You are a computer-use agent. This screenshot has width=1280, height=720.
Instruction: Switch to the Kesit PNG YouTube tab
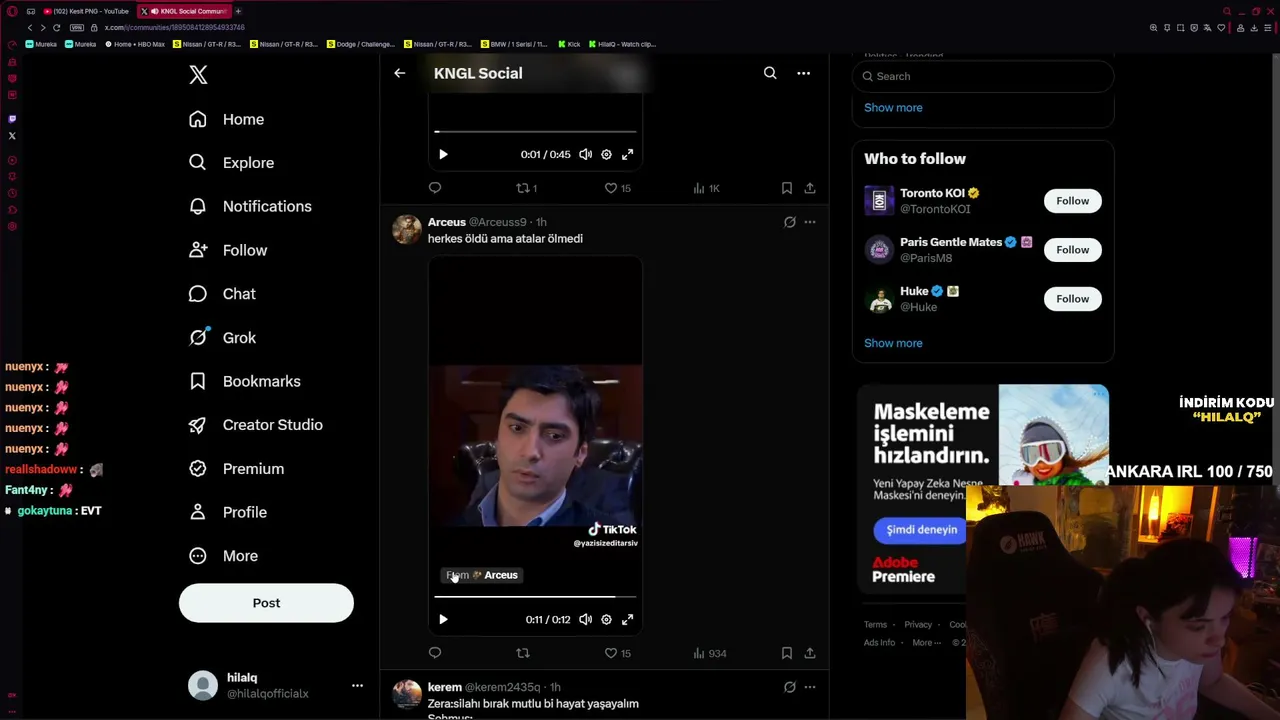86,11
